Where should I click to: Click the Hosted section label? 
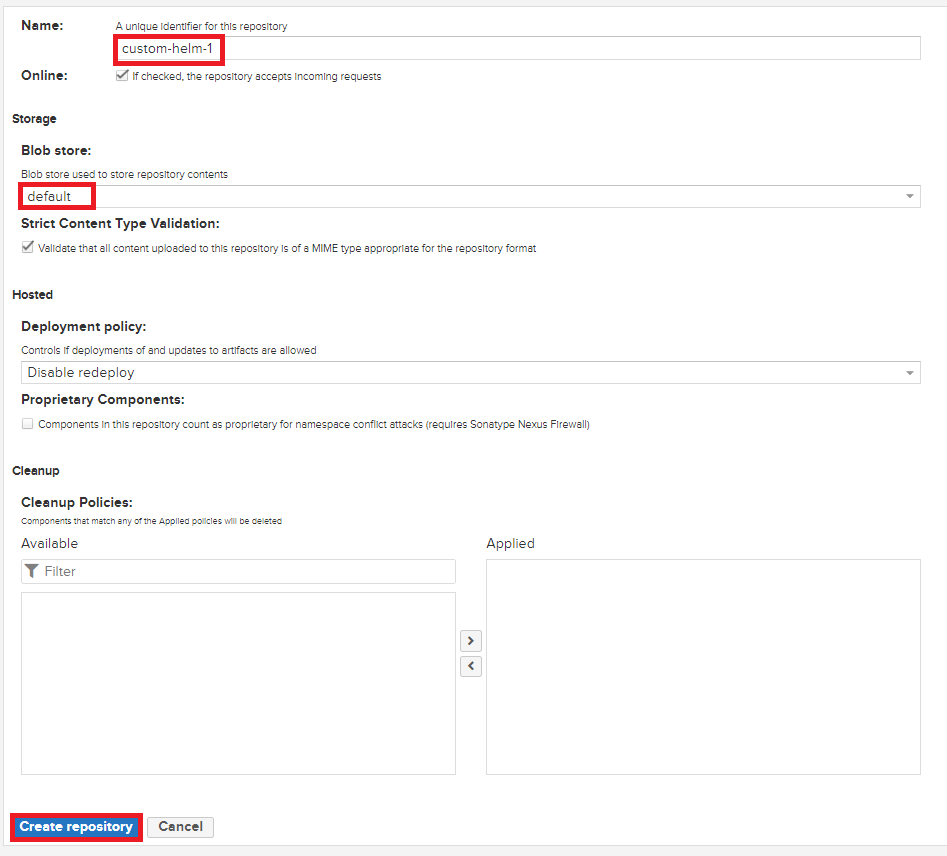tap(31, 294)
